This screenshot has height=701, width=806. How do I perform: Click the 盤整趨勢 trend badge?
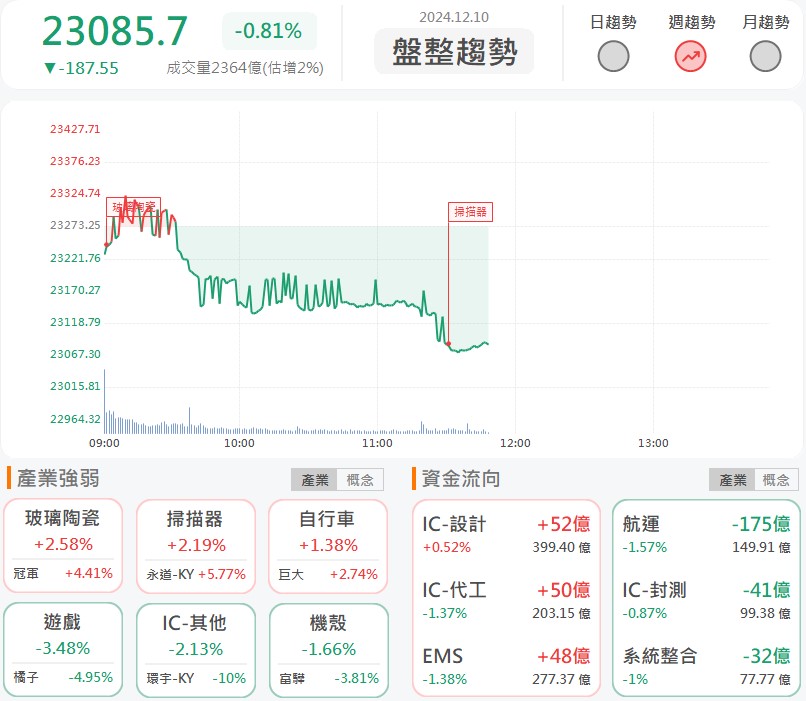coord(454,51)
